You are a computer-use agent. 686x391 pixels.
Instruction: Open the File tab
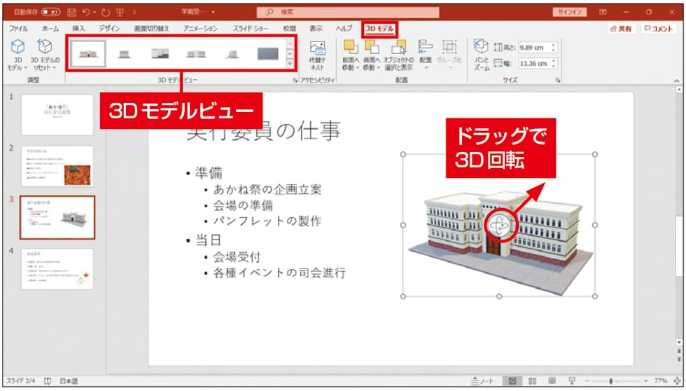pyautogui.click(x=18, y=28)
